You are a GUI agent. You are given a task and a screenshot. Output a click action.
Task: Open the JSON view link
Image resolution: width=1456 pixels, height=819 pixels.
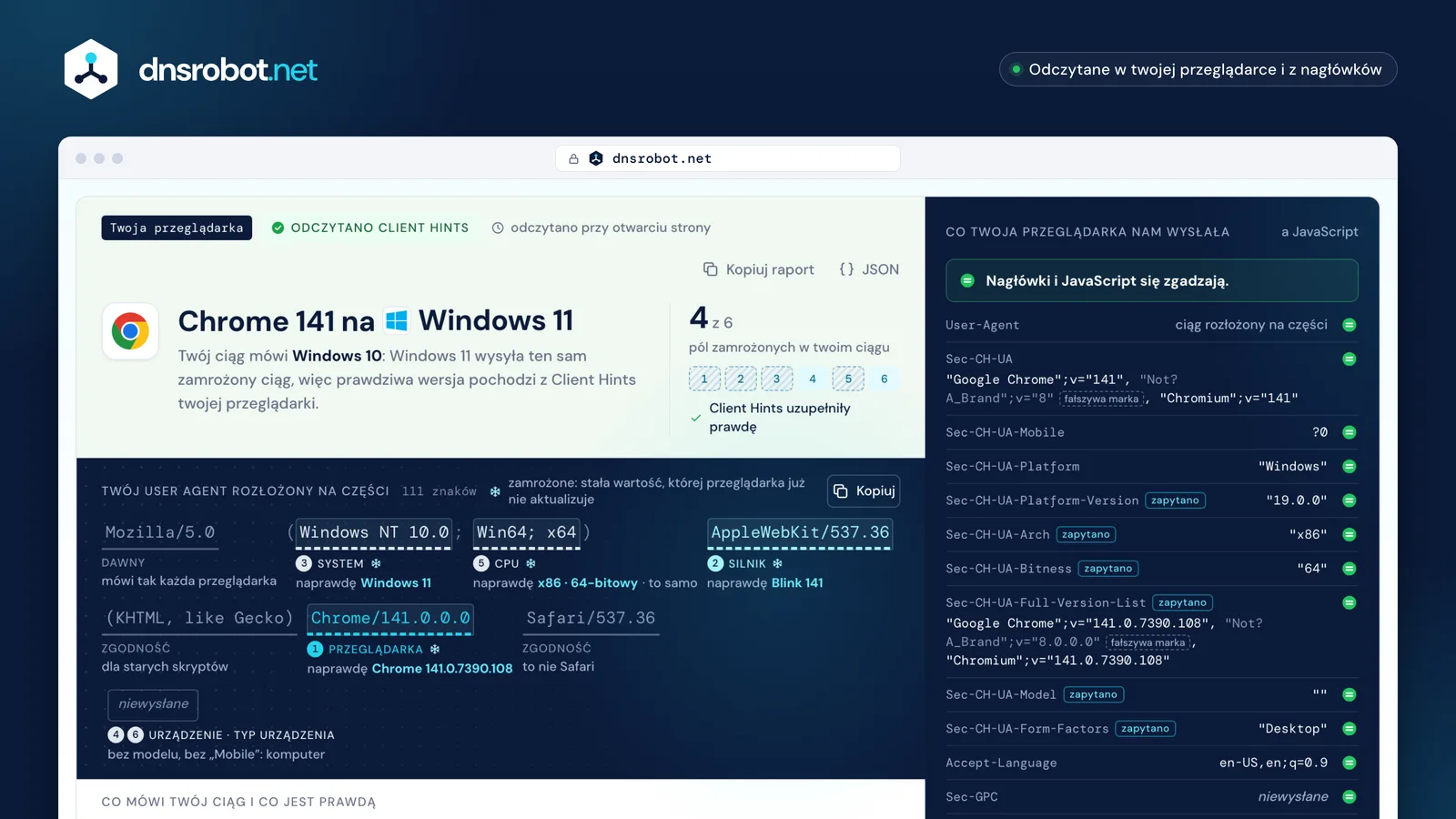[x=869, y=269]
